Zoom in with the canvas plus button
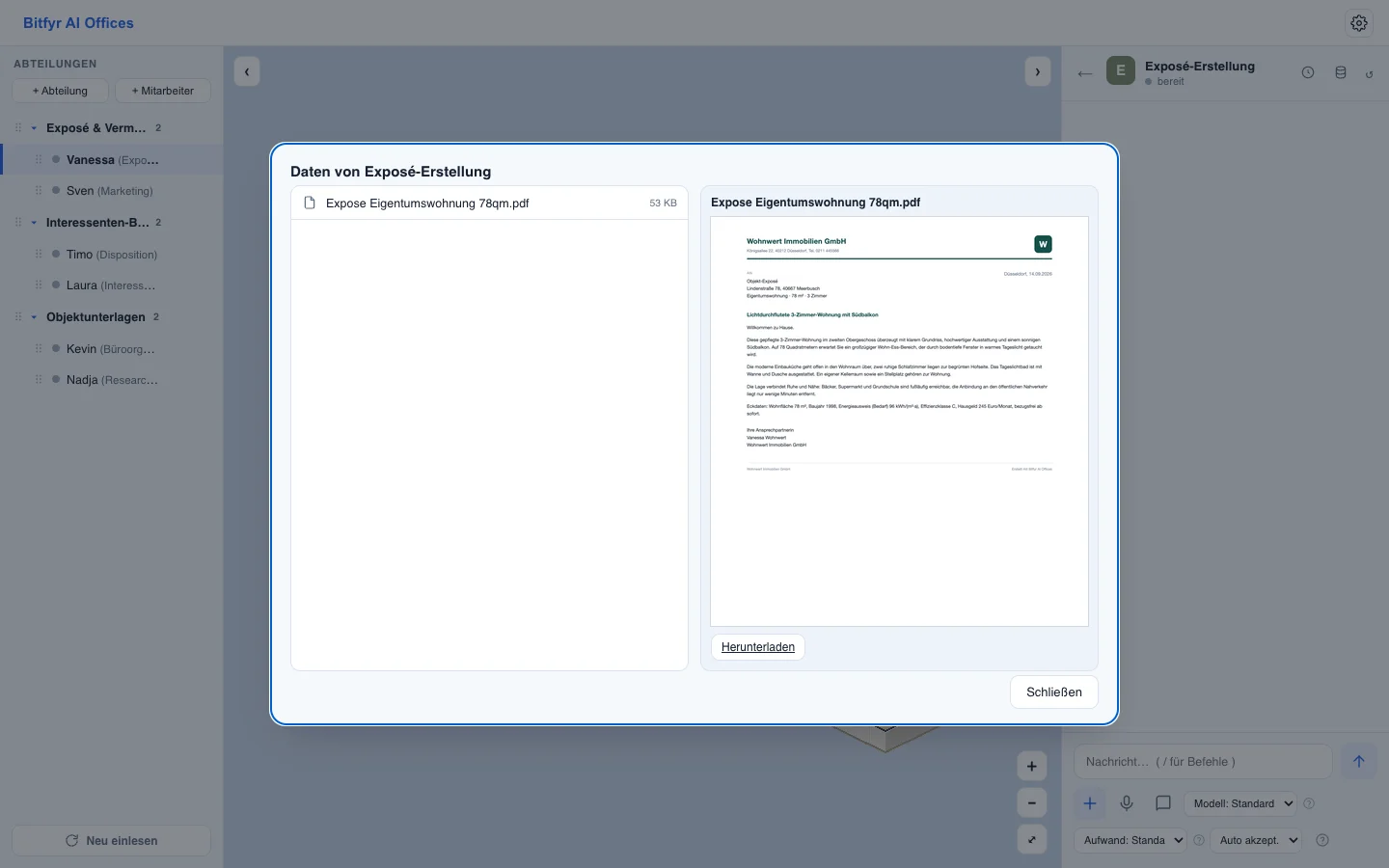This screenshot has height=868, width=1389. coord(1032,767)
